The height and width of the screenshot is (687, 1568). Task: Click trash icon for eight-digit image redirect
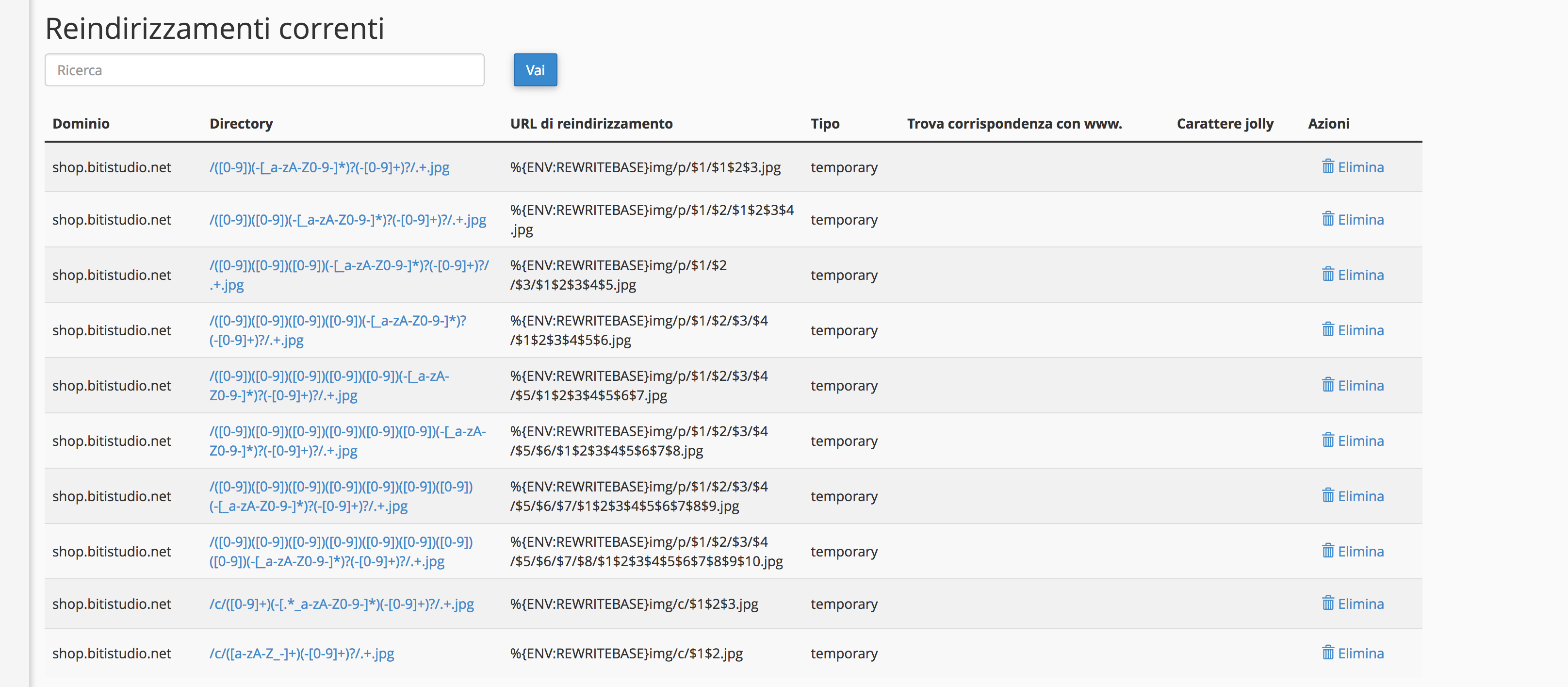click(x=1327, y=551)
